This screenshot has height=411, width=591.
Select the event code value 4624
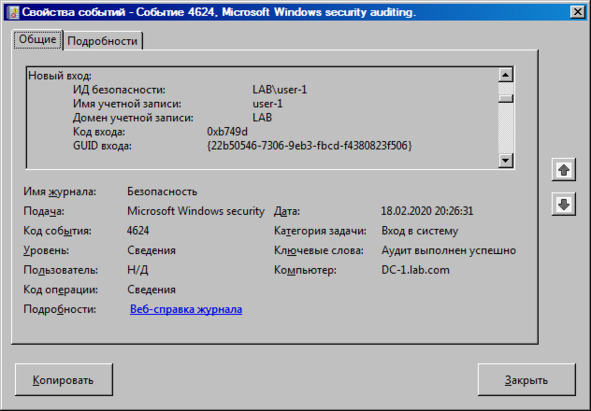click(x=138, y=231)
